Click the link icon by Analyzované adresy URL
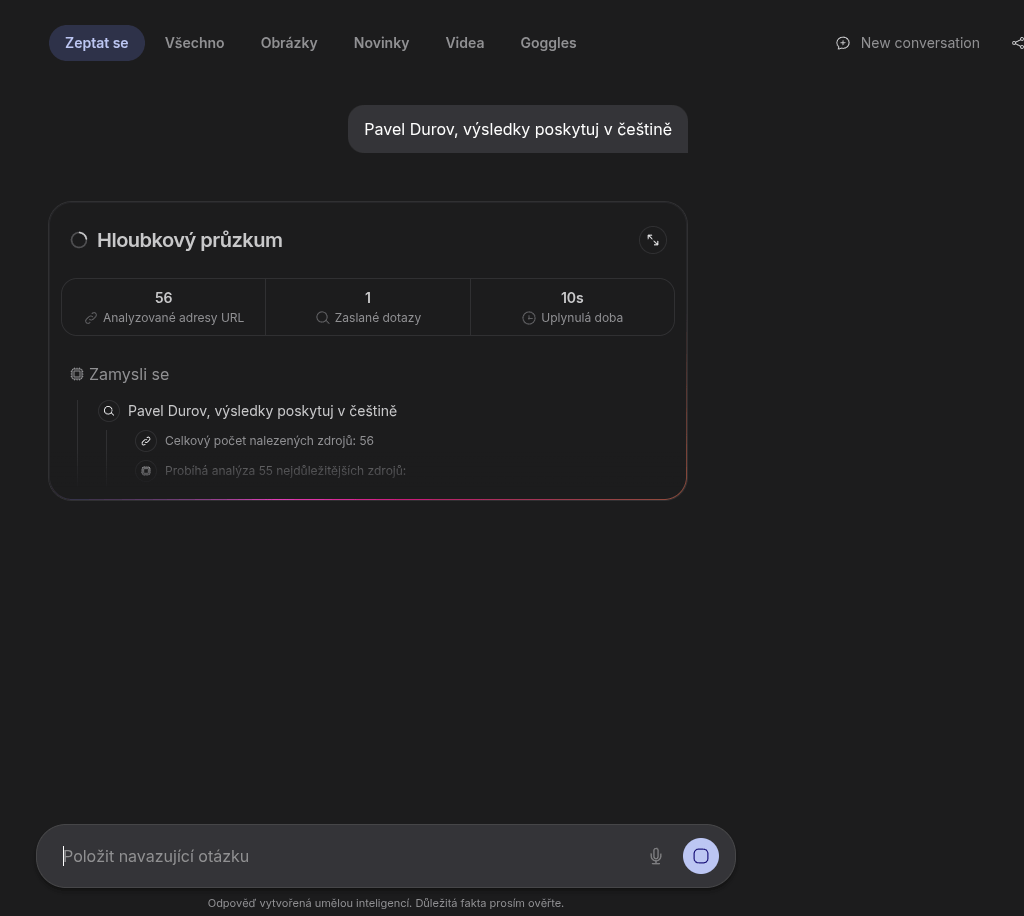The width and height of the screenshot is (1024, 916). [91, 318]
